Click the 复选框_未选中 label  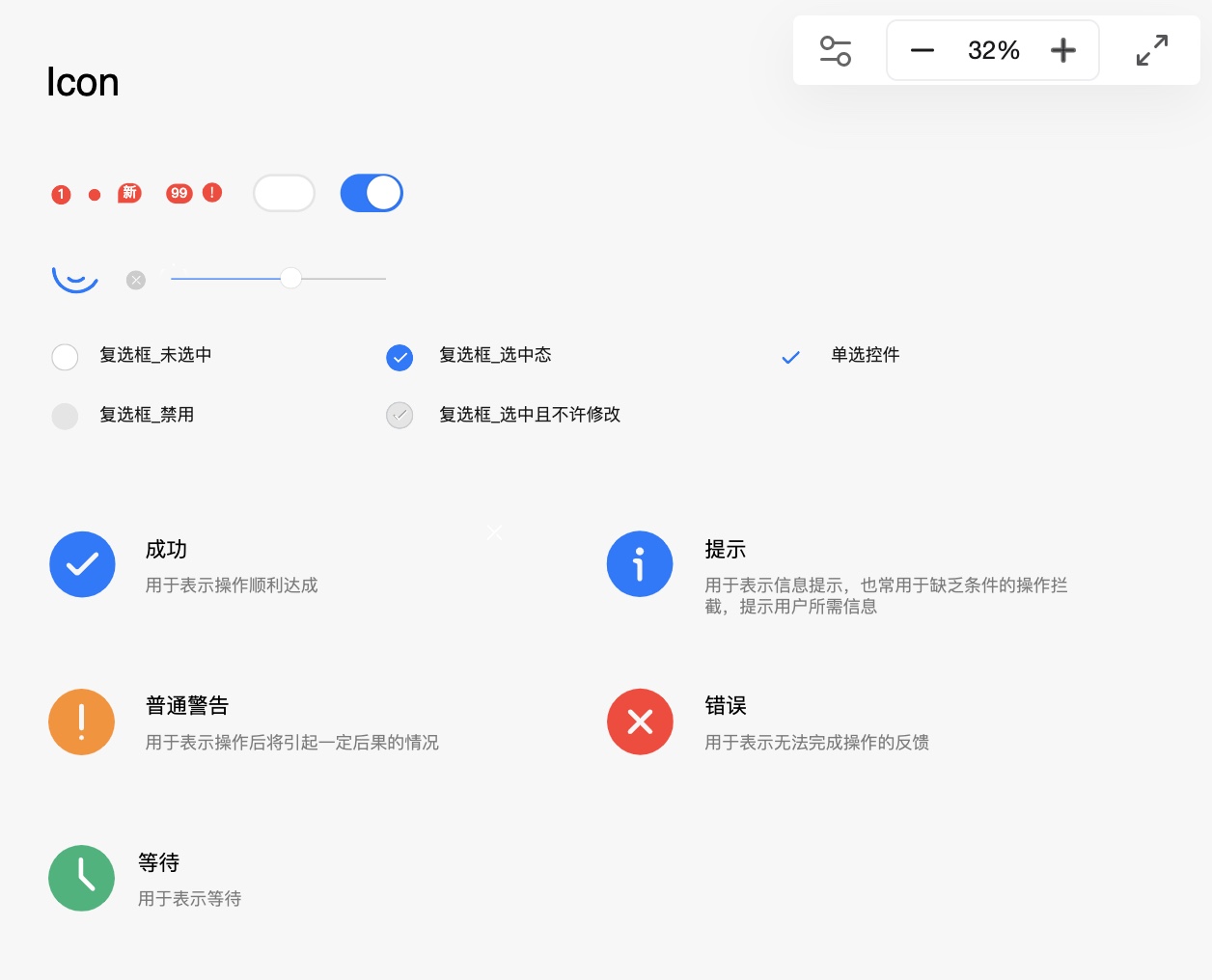pyautogui.click(x=155, y=355)
